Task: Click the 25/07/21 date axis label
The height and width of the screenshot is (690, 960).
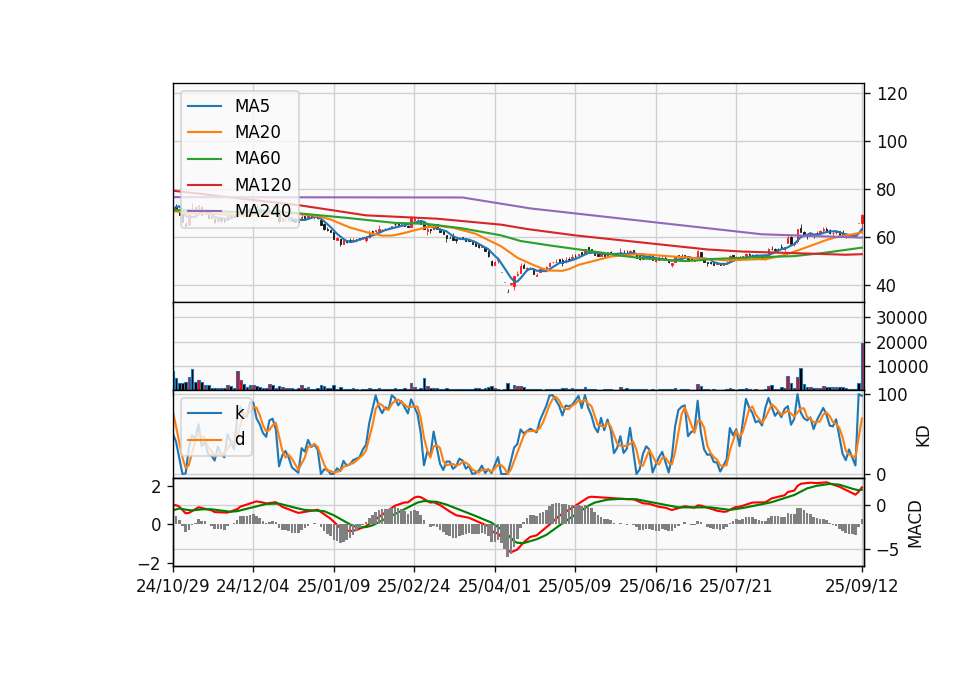Action: (x=736, y=587)
